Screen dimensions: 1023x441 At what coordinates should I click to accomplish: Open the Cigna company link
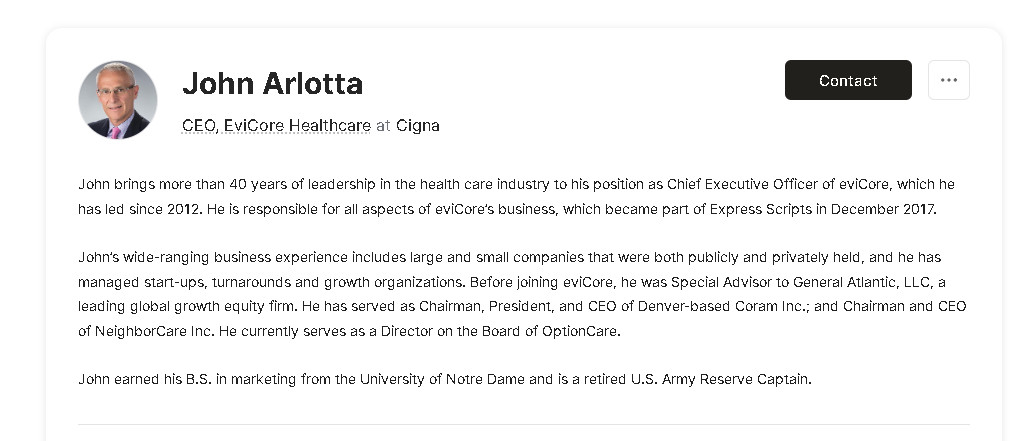[x=418, y=125]
